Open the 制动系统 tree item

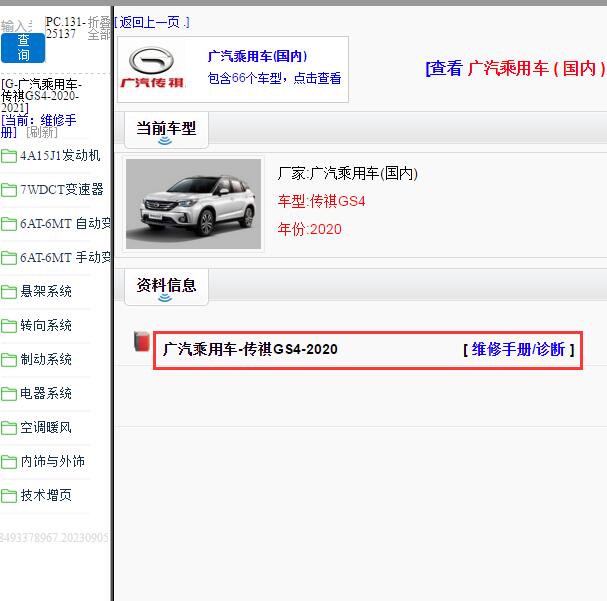[x=46, y=360]
